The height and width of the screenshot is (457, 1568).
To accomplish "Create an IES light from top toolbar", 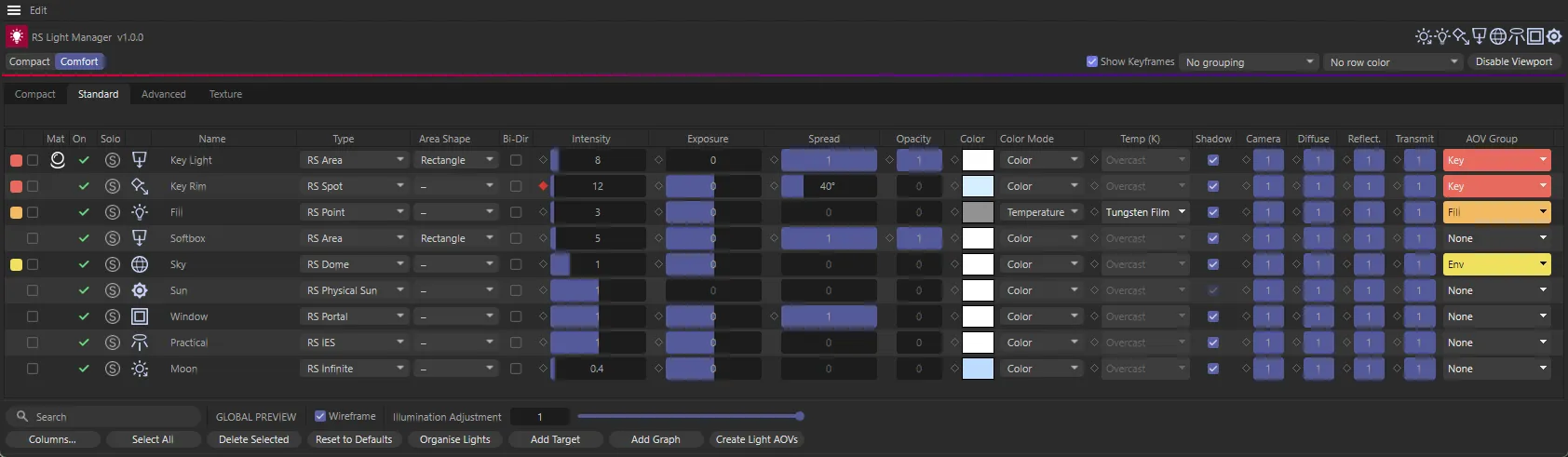I will [1517, 36].
